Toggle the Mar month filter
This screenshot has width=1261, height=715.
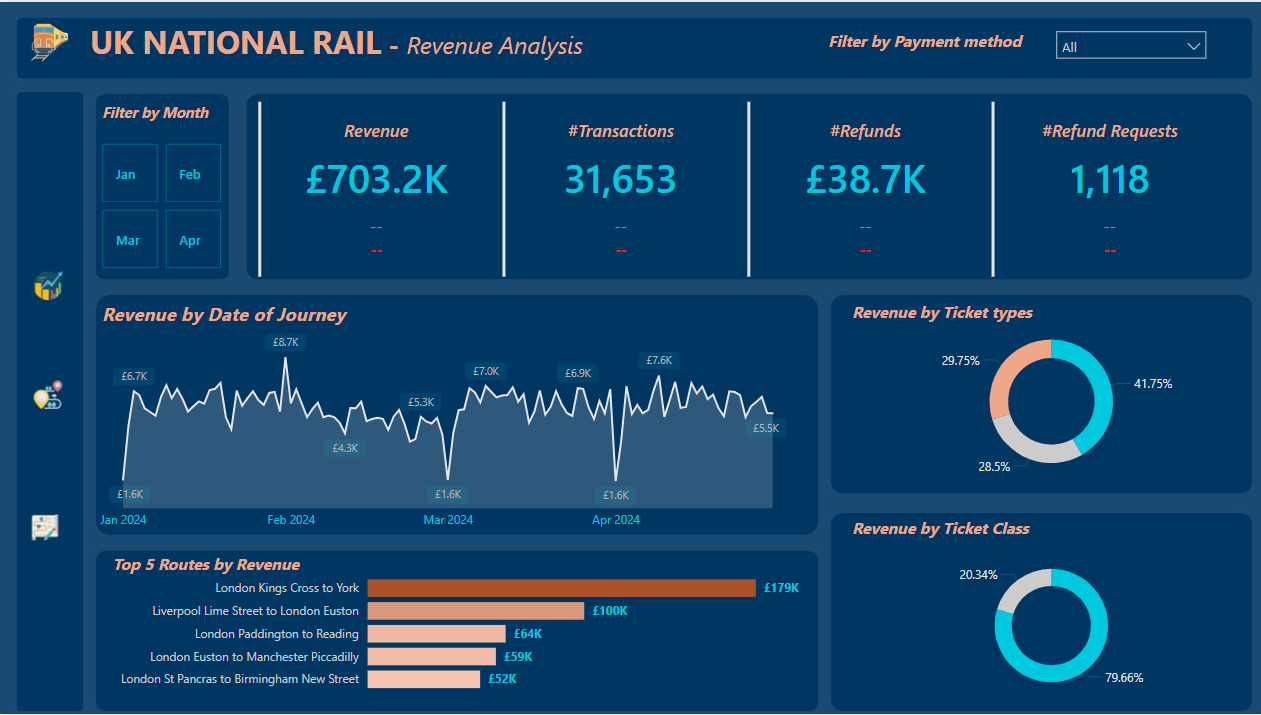coord(129,240)
